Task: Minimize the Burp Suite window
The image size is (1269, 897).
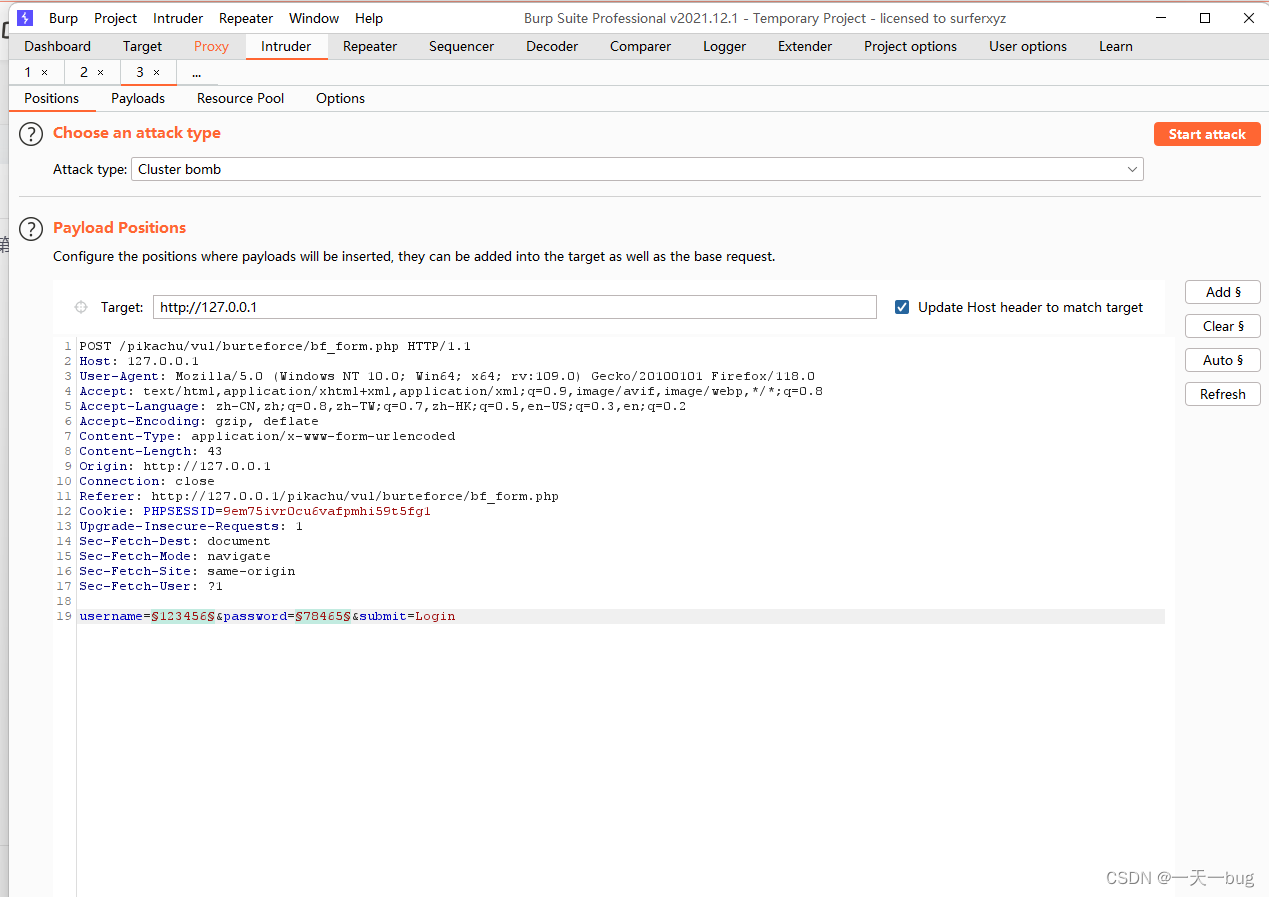Action: [1161, 18]
